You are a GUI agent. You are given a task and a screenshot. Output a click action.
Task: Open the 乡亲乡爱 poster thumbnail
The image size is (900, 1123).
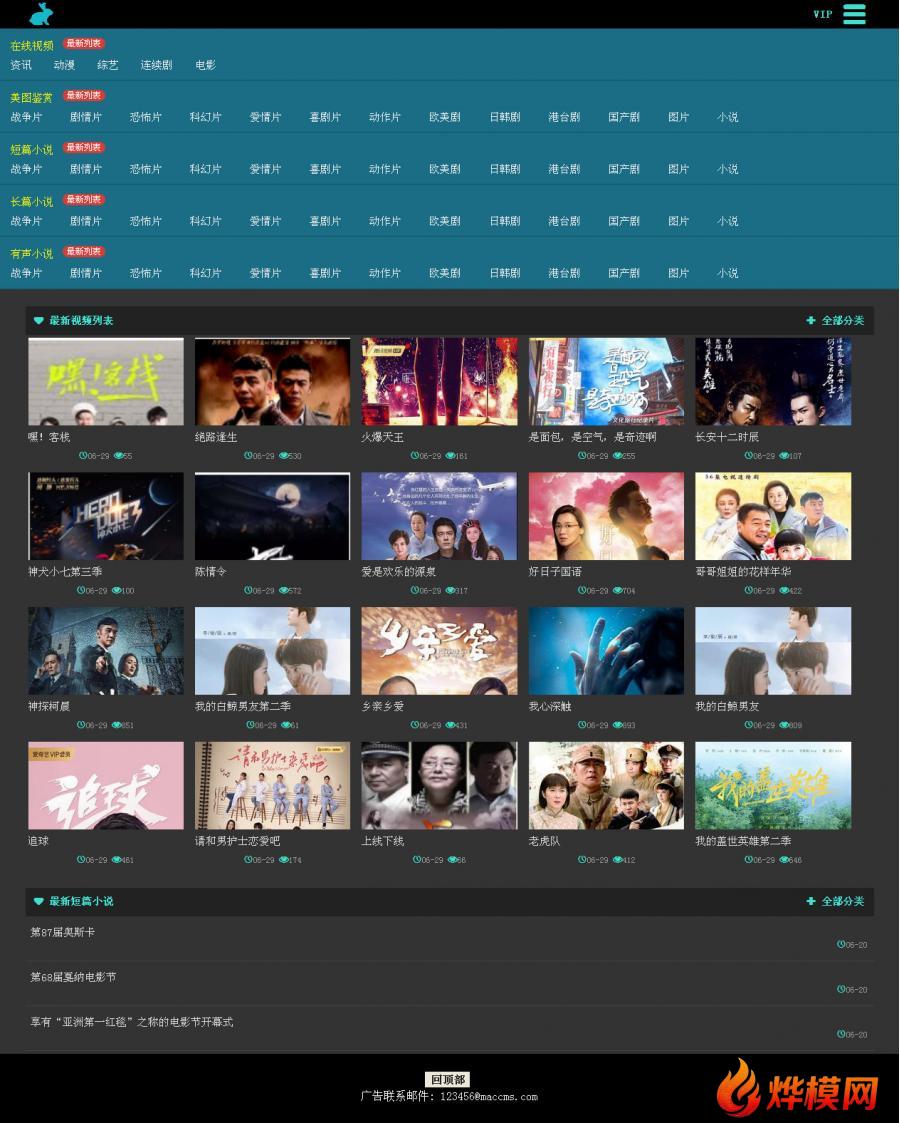[439, 651]
